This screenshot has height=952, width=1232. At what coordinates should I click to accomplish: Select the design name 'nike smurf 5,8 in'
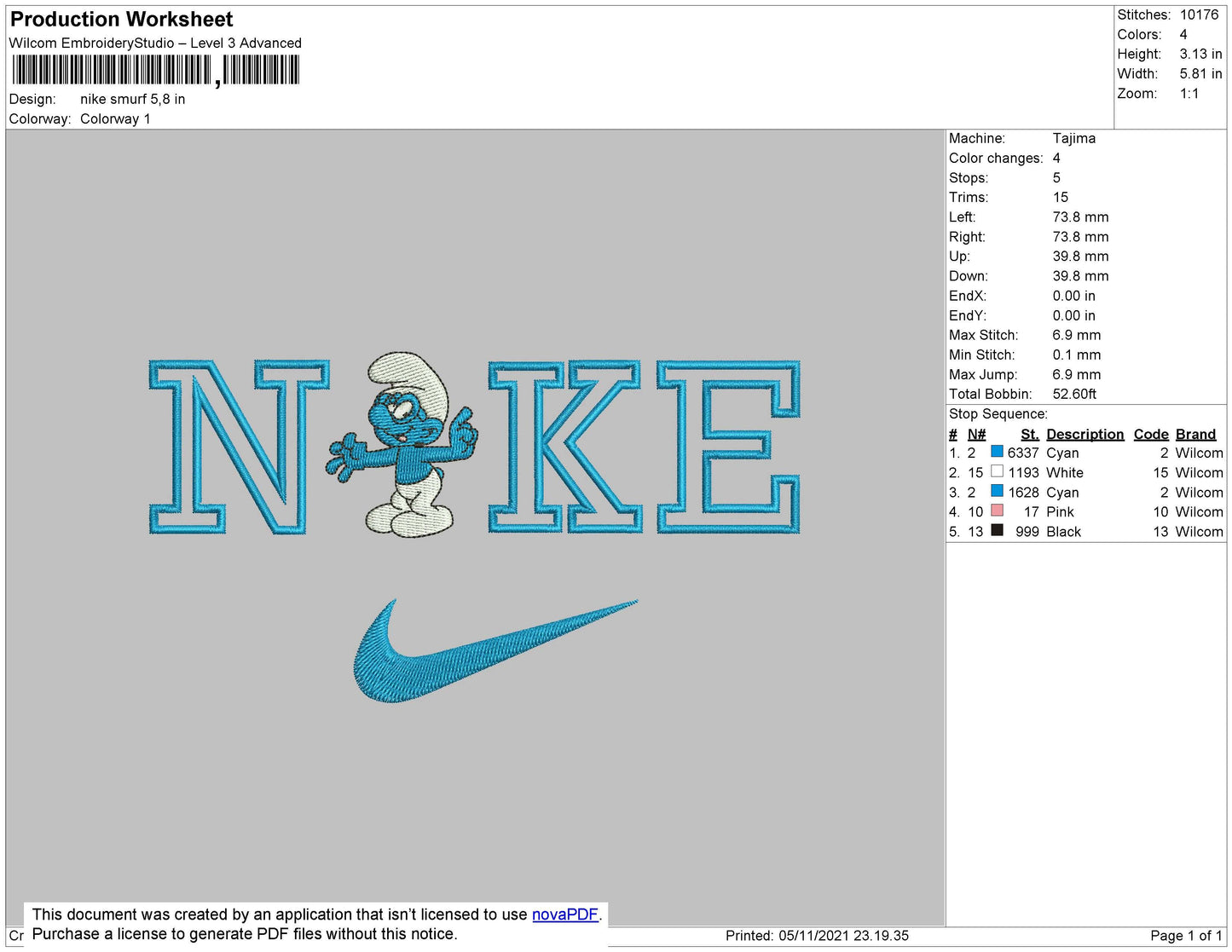click(x=132, y=99)
